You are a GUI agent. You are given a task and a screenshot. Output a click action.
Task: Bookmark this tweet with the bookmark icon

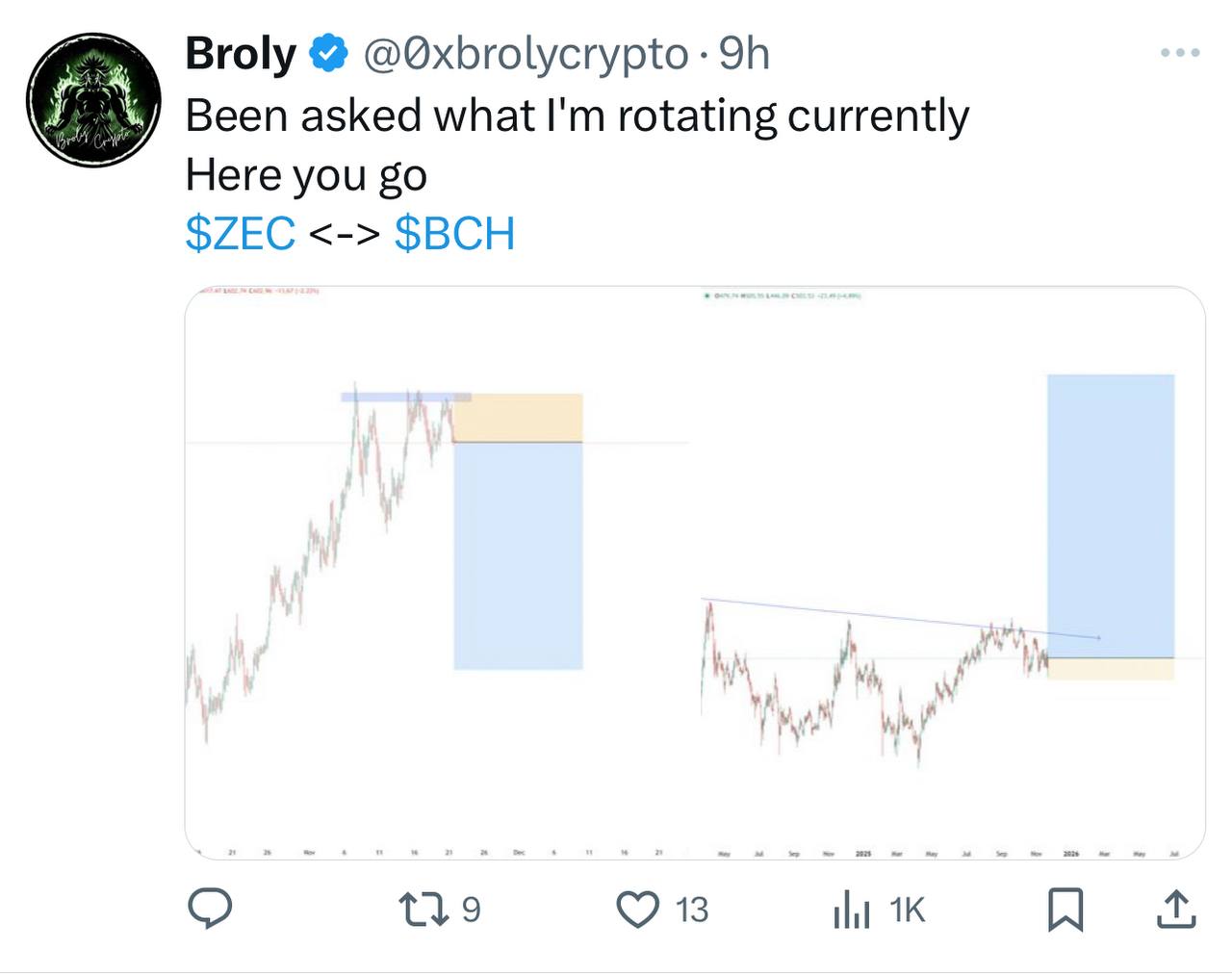1066,909
